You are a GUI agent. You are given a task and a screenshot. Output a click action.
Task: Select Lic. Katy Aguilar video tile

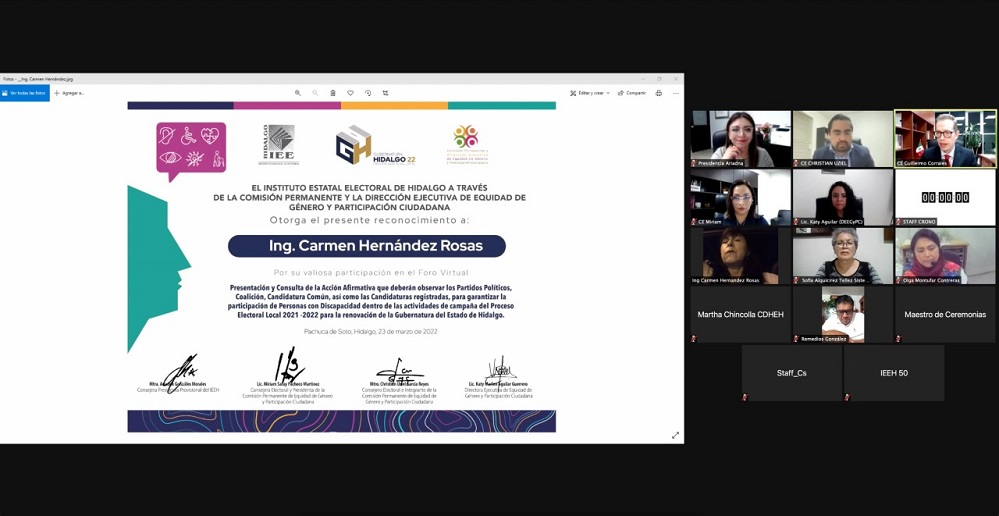pyautogui.click(x=843, y=197)
